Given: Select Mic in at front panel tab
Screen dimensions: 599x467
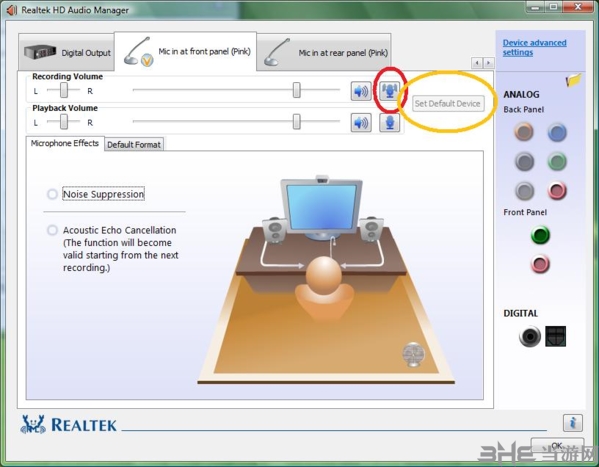Looking at the screenshot, I should click(x=186, y=52).
